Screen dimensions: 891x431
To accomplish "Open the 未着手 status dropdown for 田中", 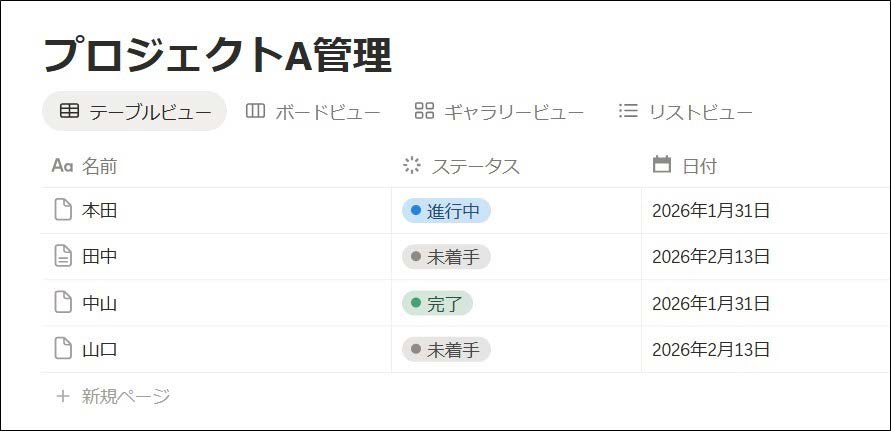I will [x=446, y=257].
